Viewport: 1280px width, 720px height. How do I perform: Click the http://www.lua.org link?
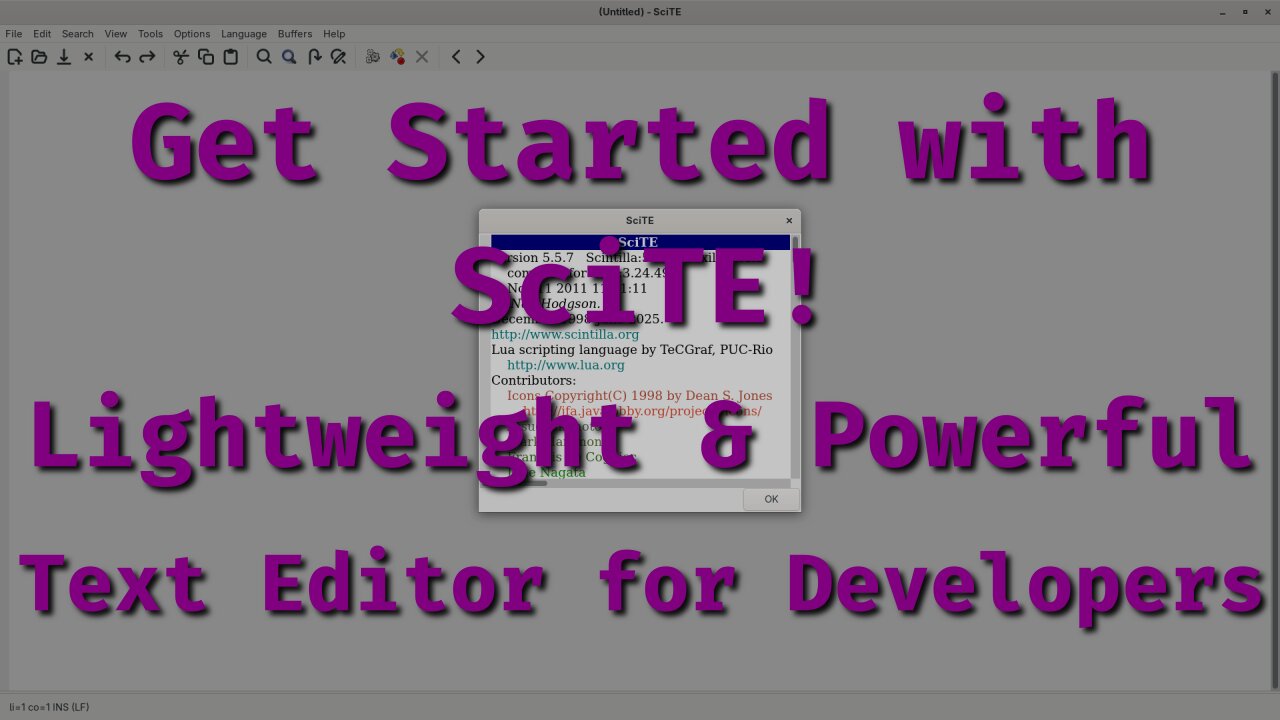point(566,365)
